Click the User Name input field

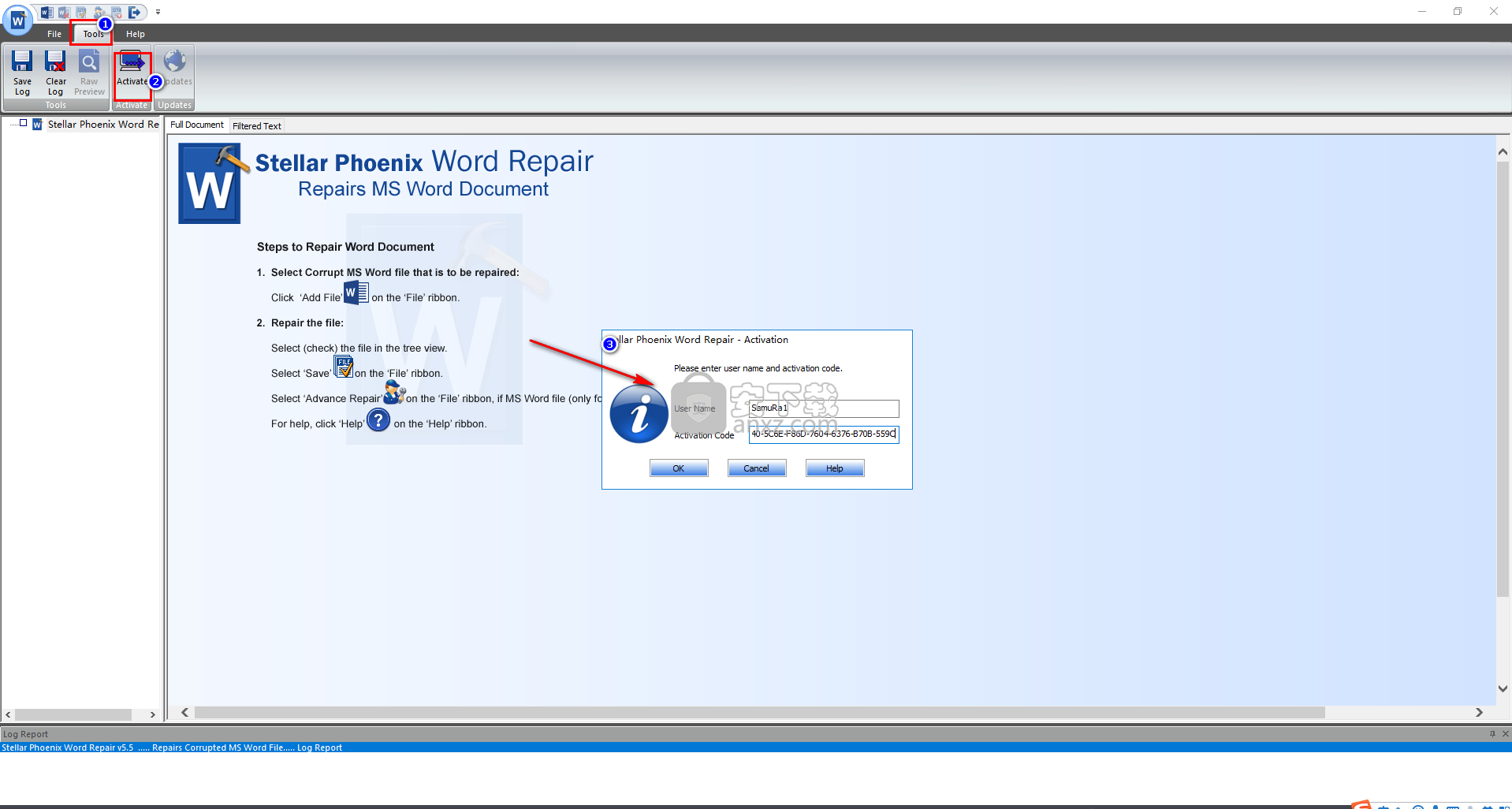pos(823,408)
